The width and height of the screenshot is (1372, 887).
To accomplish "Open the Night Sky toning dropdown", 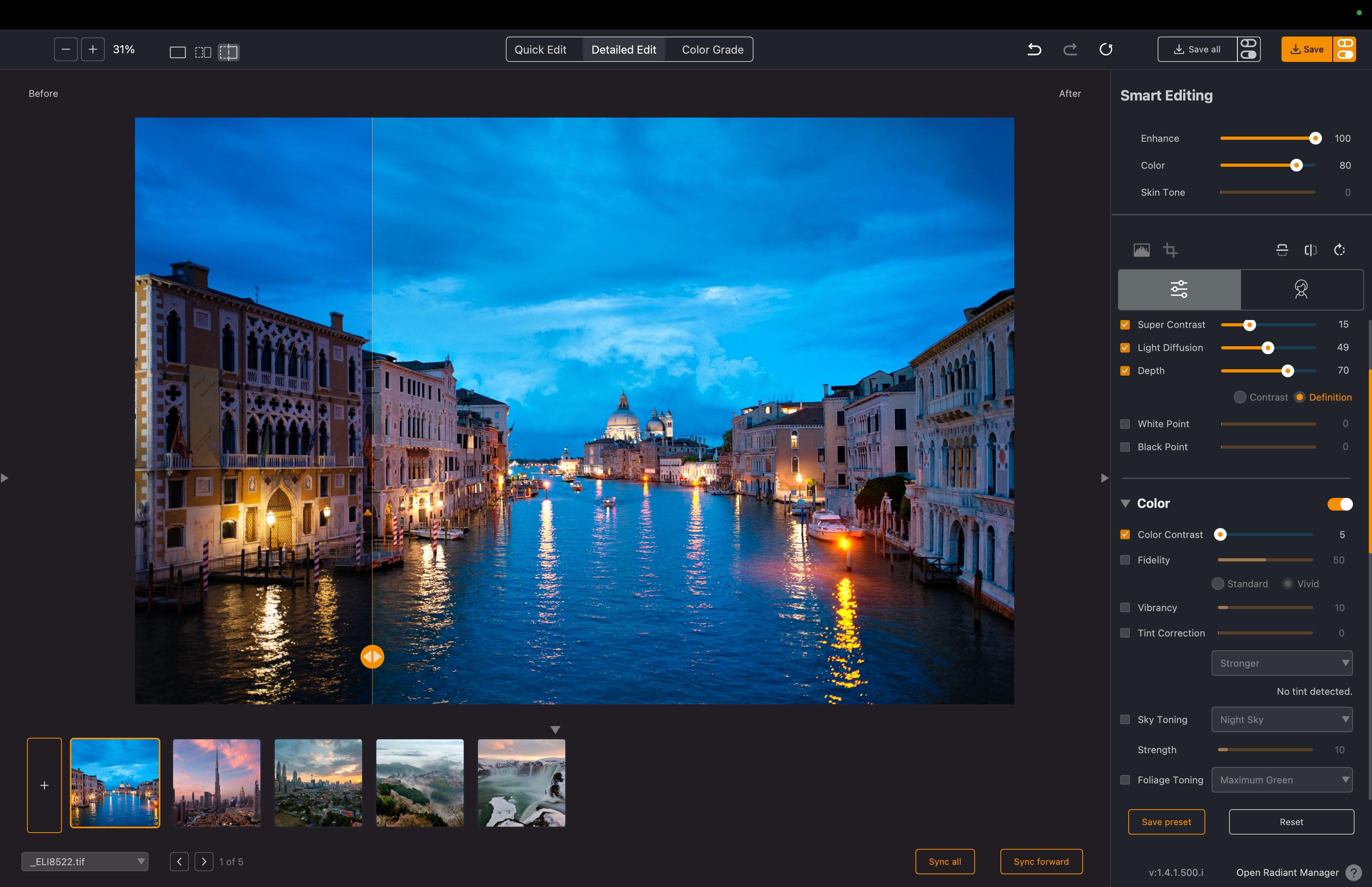I will (1281, 720).
